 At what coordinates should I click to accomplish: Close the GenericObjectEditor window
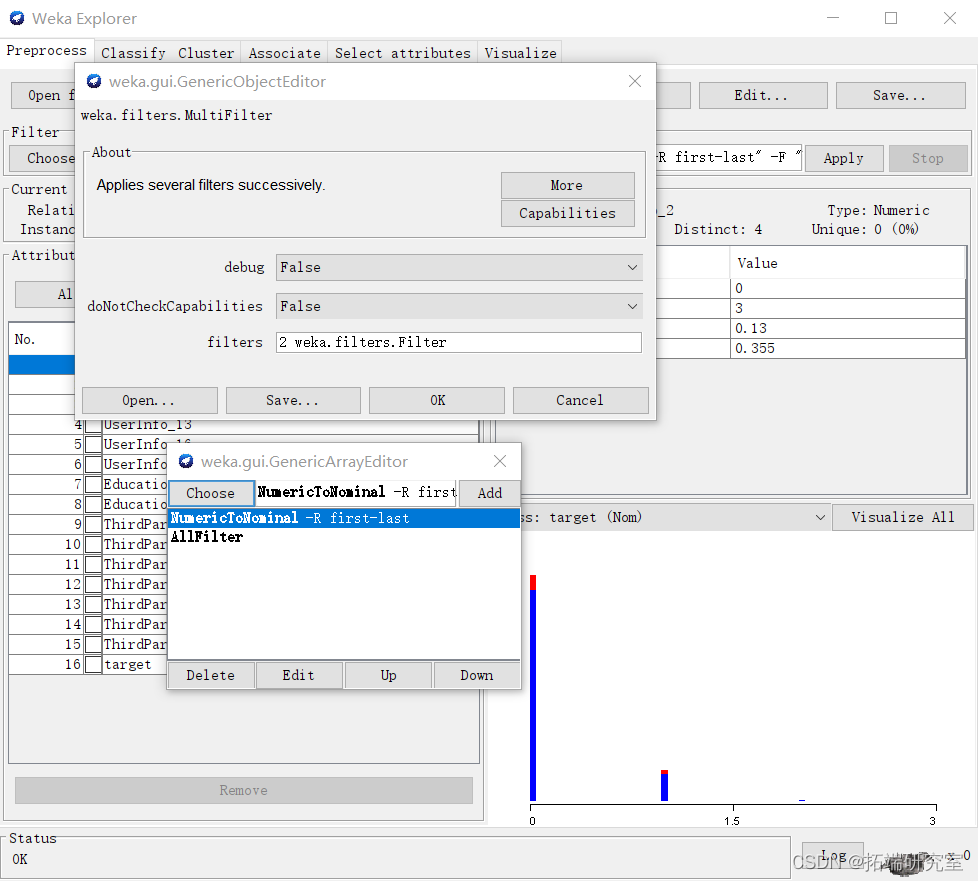coord(635,82)
